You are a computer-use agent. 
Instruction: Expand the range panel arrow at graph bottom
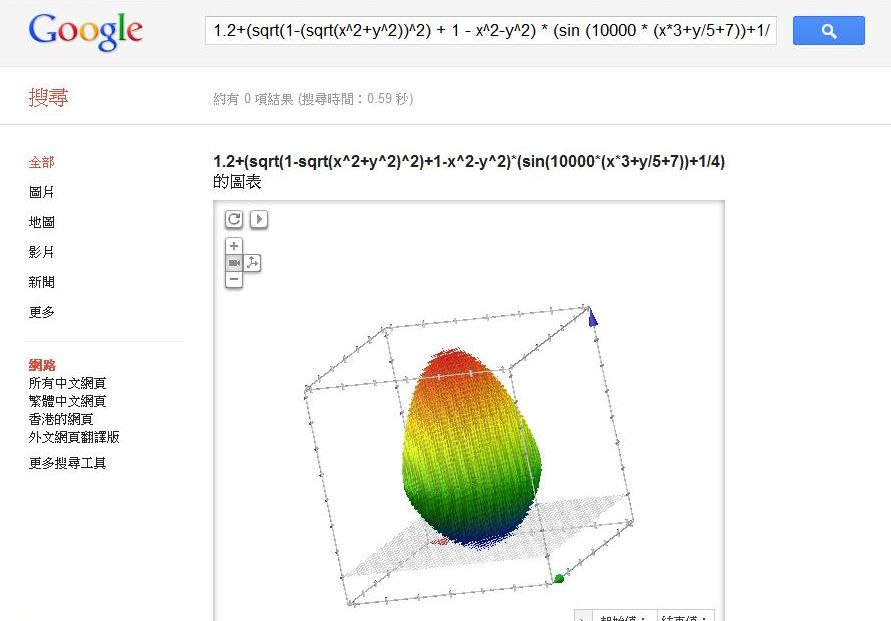pos(583,616)
